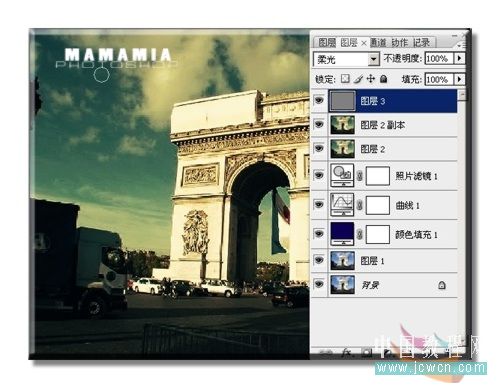Click the lock all padlock icon
Screen dimensions: 500x388
tap(384, 79)
